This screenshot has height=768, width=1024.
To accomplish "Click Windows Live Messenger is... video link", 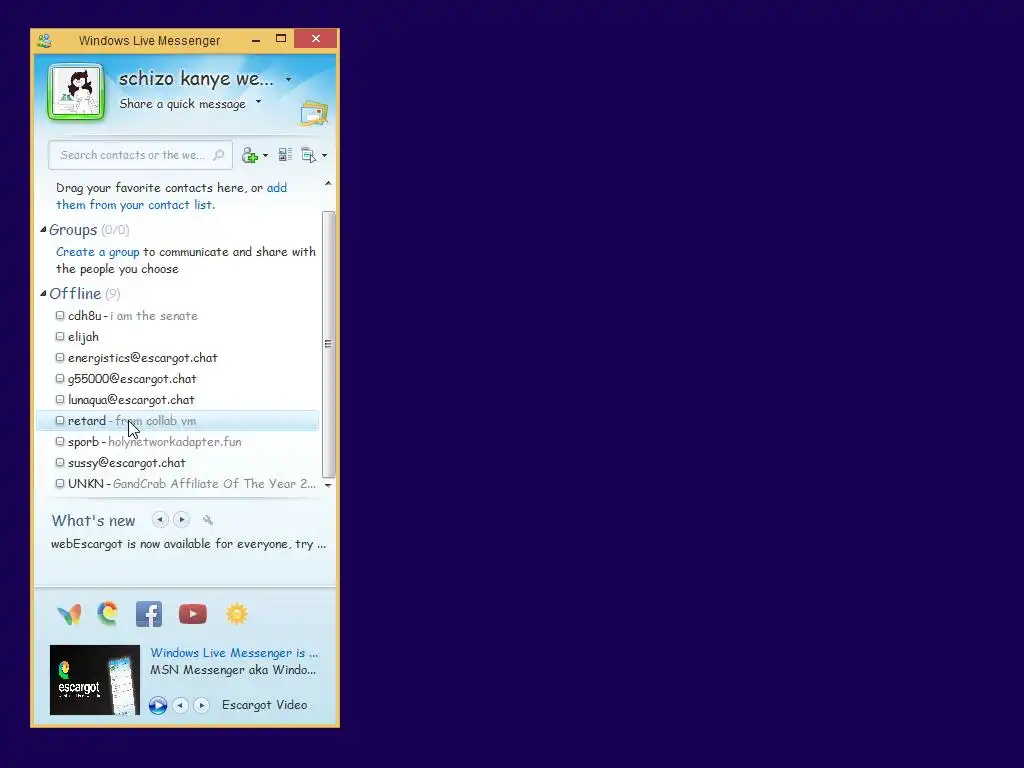I will tap(234, 653).
